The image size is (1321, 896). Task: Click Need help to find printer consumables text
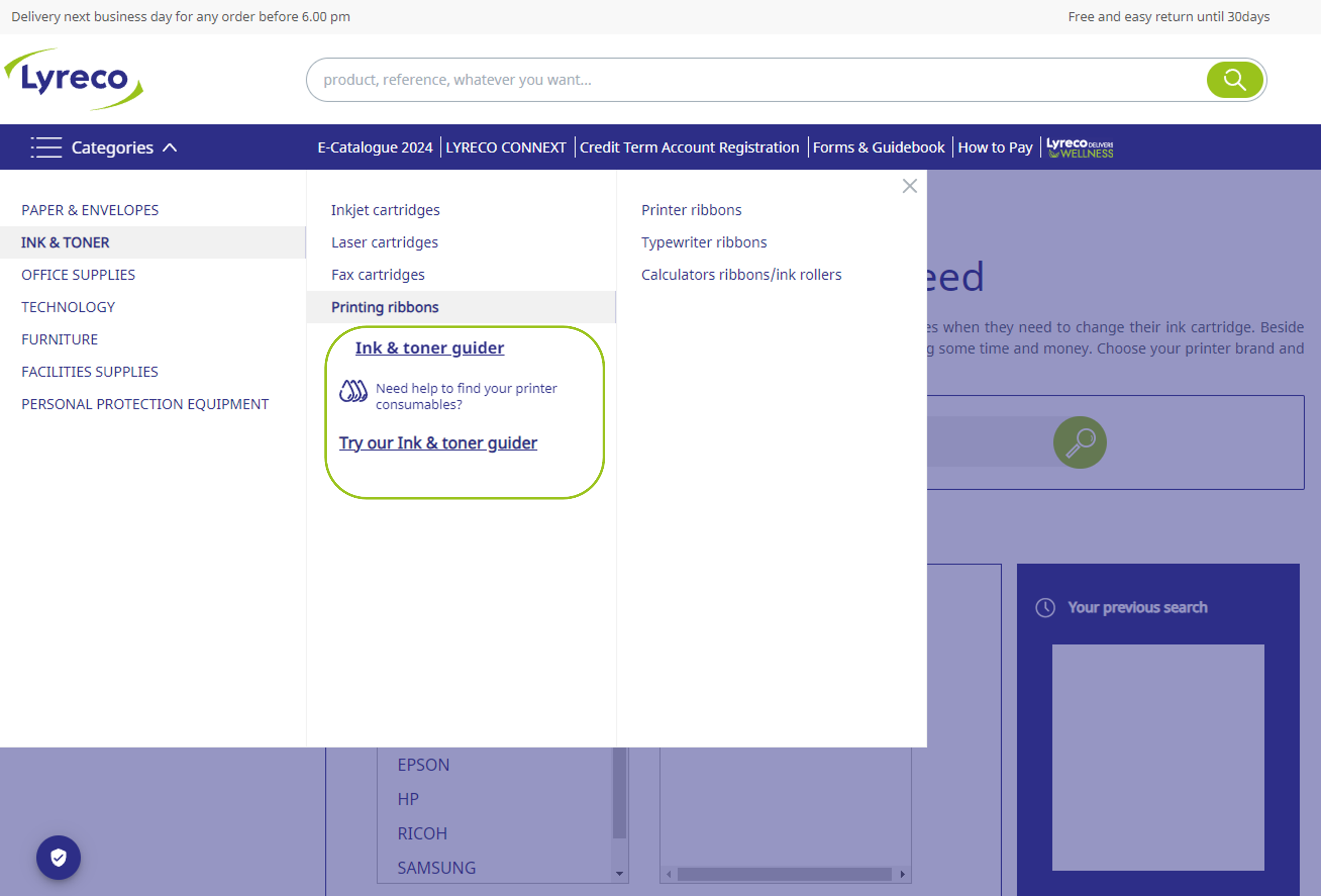tap(466, 396)
